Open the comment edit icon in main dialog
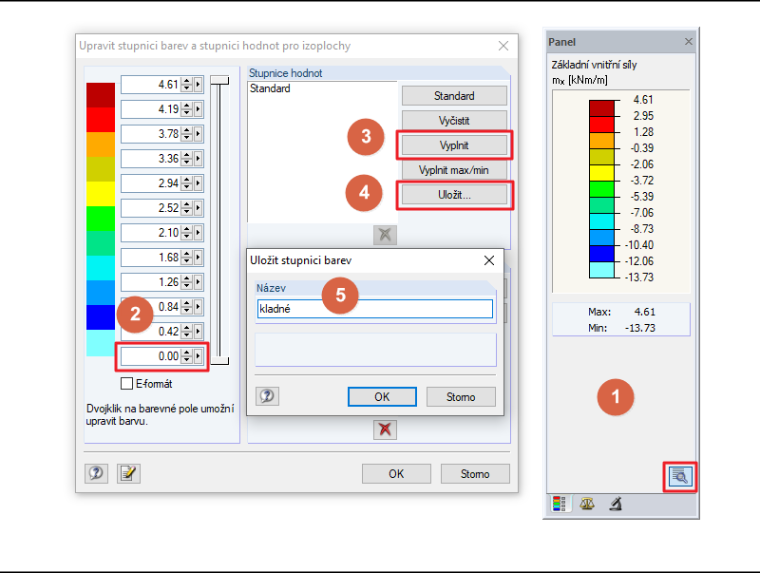 pyautogui.click(x=129, y=473)
